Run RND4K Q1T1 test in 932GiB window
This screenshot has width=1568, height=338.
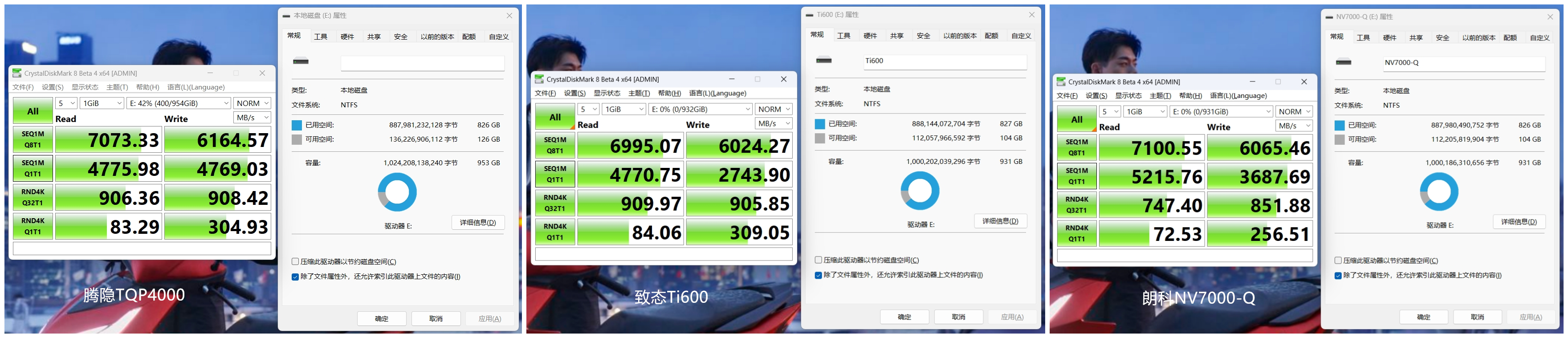tap(555, 232)
